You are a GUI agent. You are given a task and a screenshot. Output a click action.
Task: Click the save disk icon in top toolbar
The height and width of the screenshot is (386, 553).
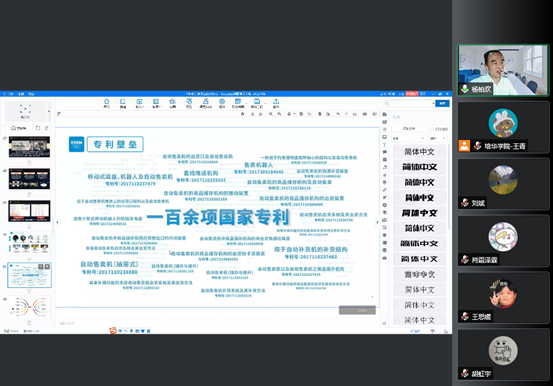click(x=257, y=102)
